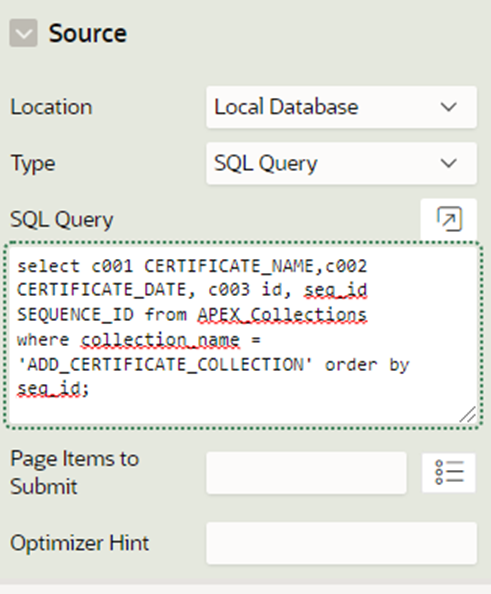
Task: Place cursor after seq_id; at query end
Action: [90, 389]
